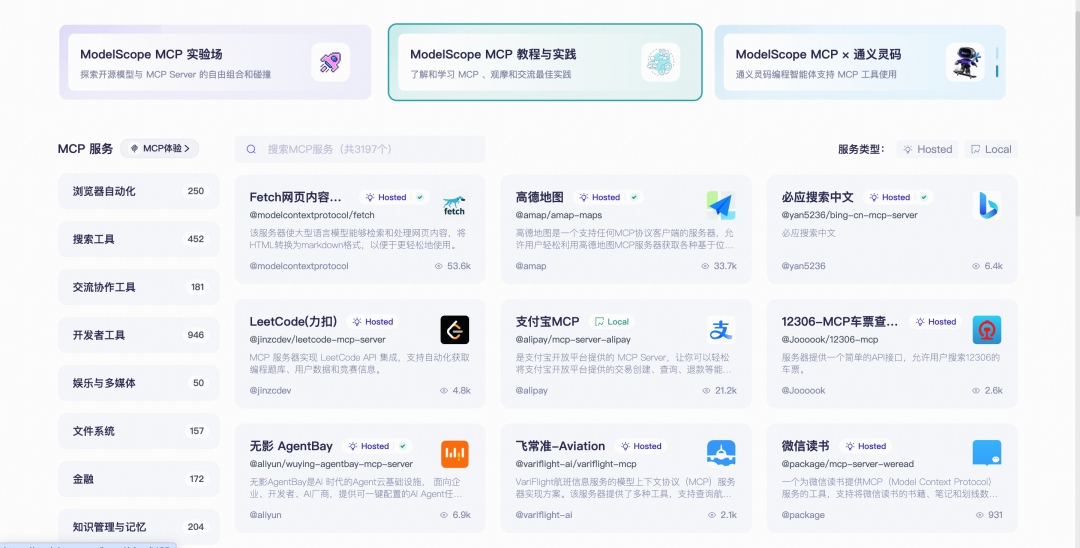Open the 微信读书 card title
The width and height of the screenshot is (1080, 548).
806,446
